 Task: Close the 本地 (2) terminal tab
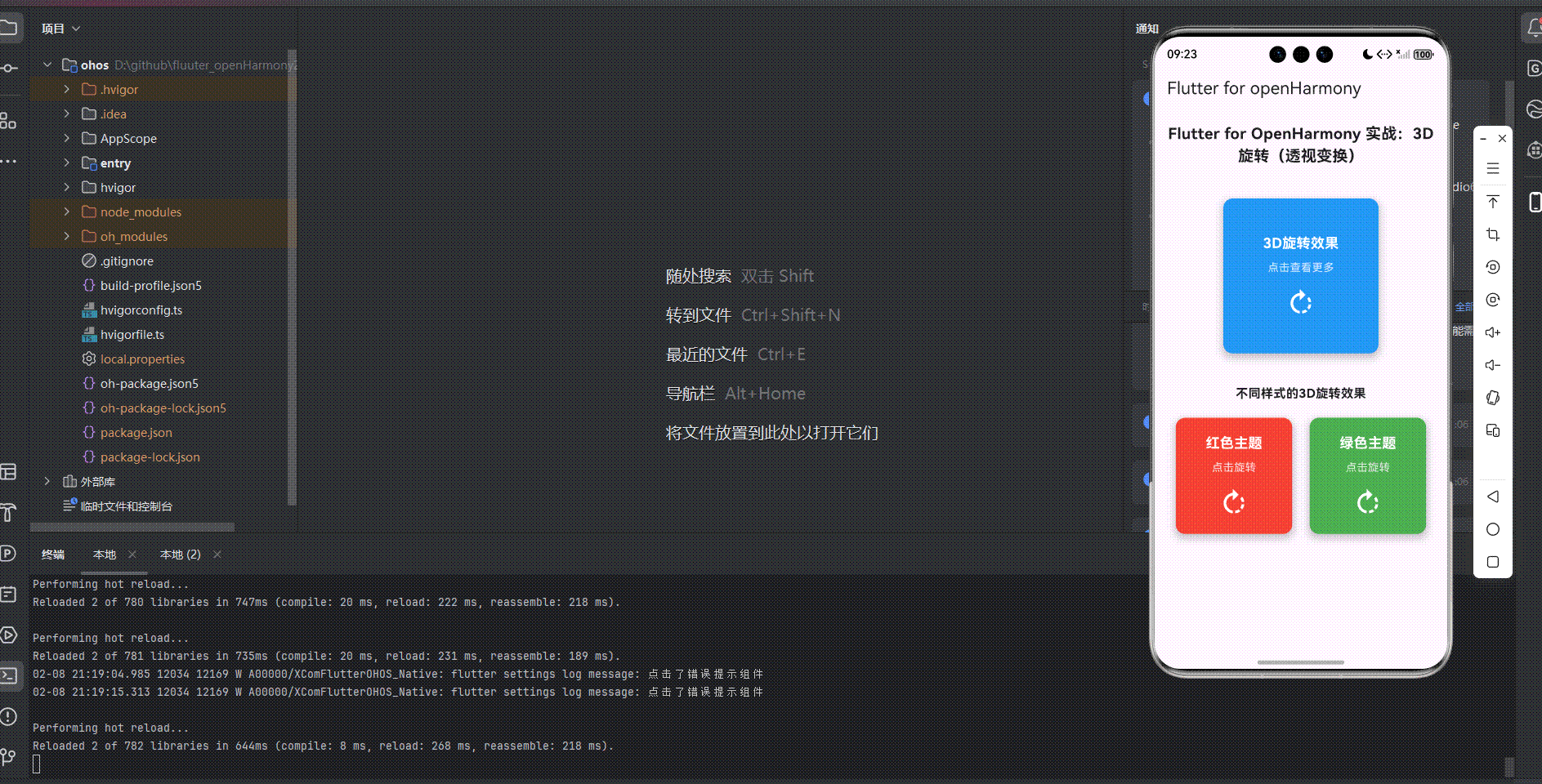[217, 555]
